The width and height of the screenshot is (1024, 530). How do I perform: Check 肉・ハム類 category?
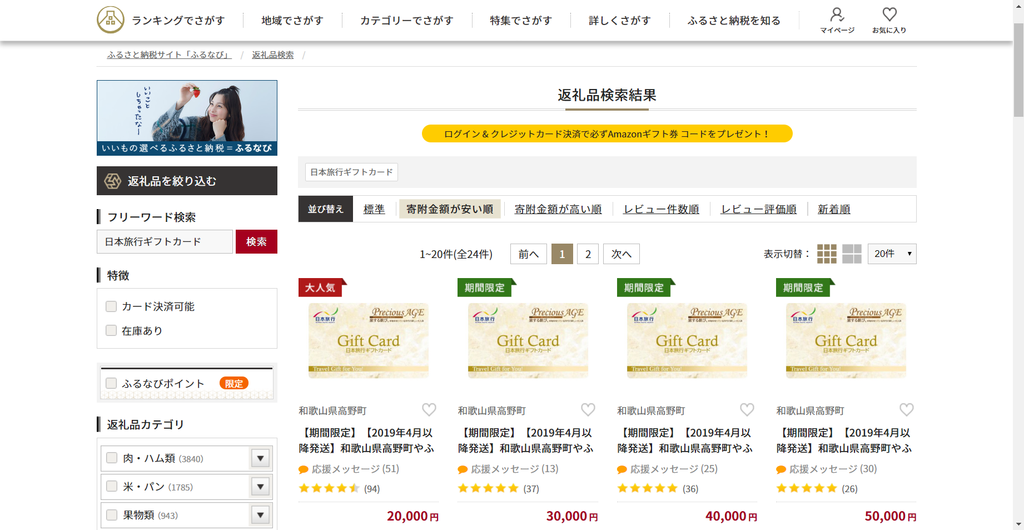coord(112,458)
